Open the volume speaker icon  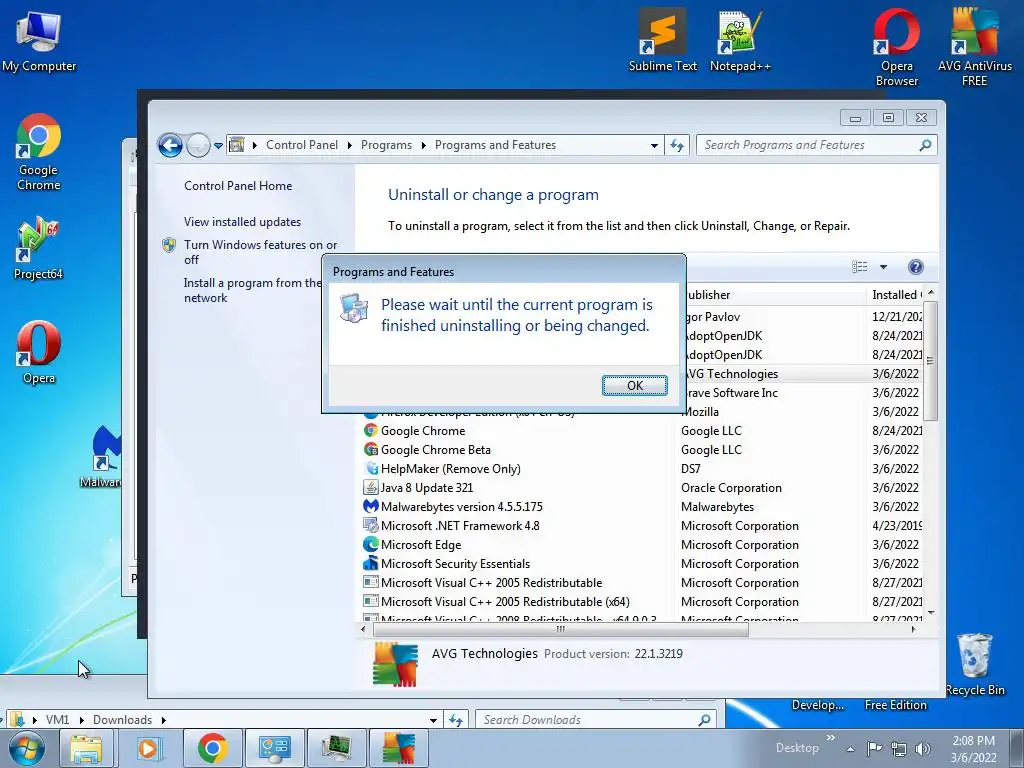click(923, 748)
